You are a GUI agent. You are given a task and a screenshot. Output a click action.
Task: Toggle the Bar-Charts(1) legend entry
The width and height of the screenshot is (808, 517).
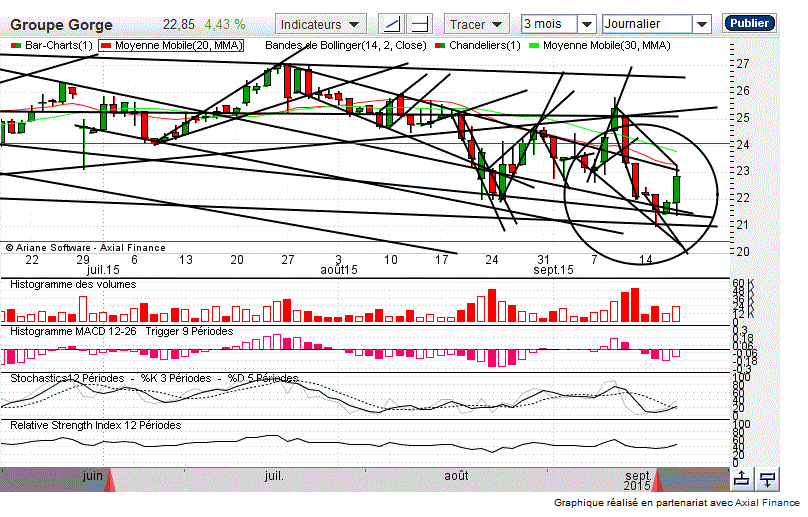(52, 45)
